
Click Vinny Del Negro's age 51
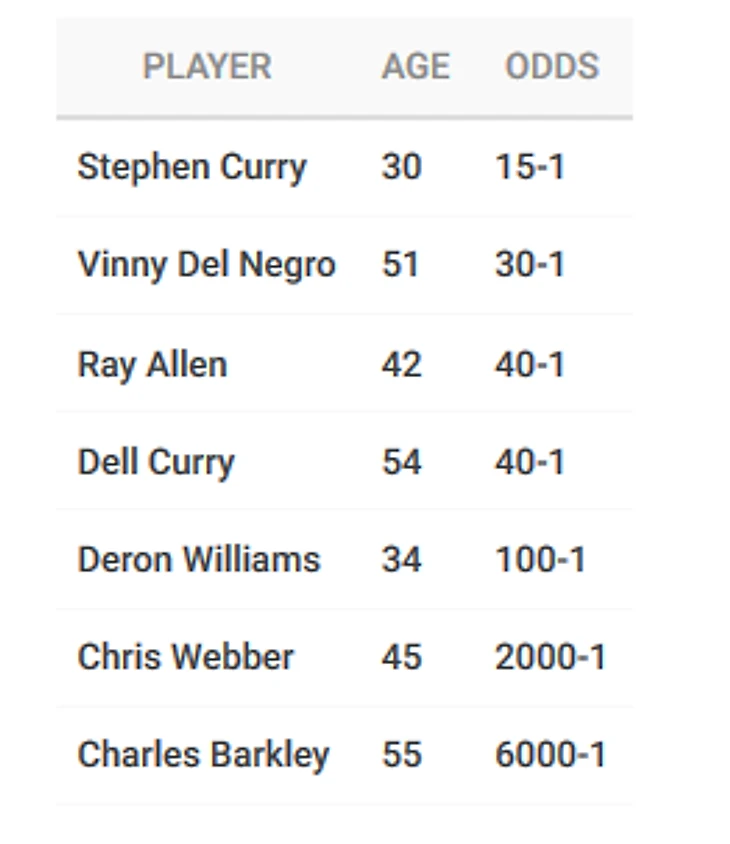click(x=401, y=264)
